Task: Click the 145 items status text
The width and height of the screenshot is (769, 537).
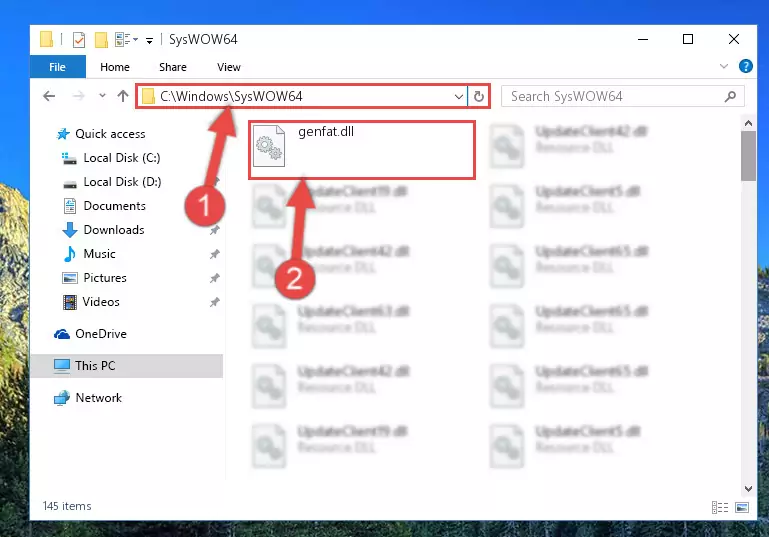Action: click(67, 506)
